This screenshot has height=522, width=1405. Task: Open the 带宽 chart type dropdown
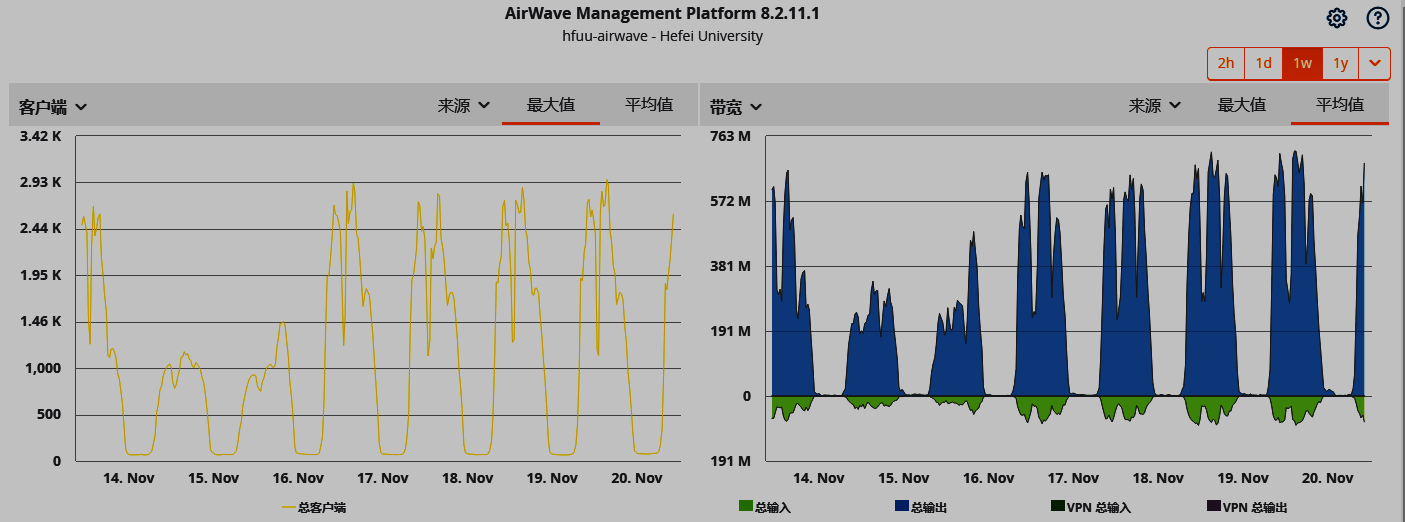coord(736,106)
